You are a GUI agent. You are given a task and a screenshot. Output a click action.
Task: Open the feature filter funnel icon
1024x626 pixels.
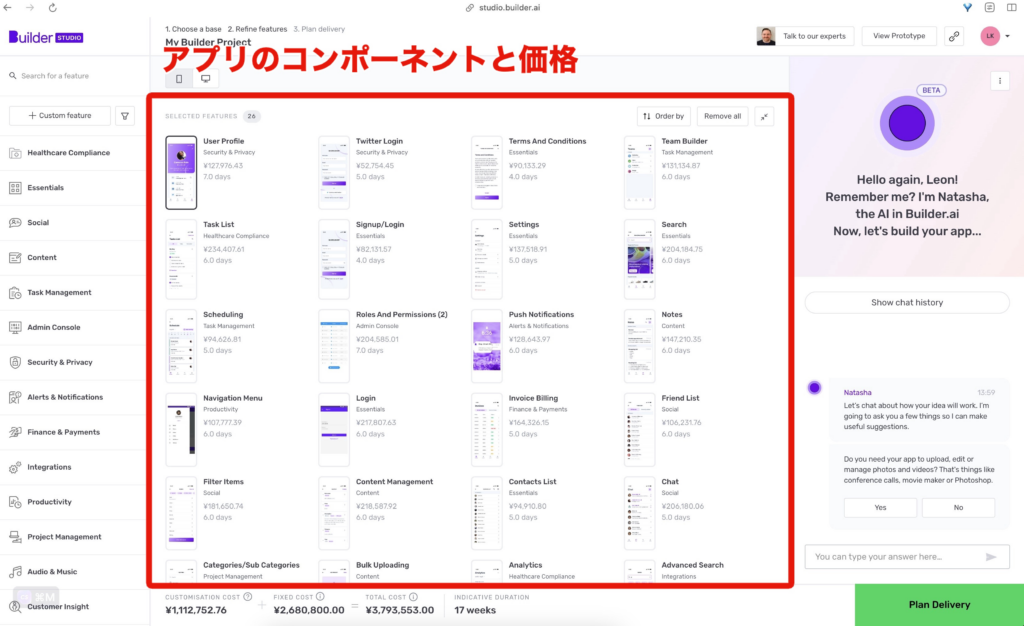click(x=125, y=116)
